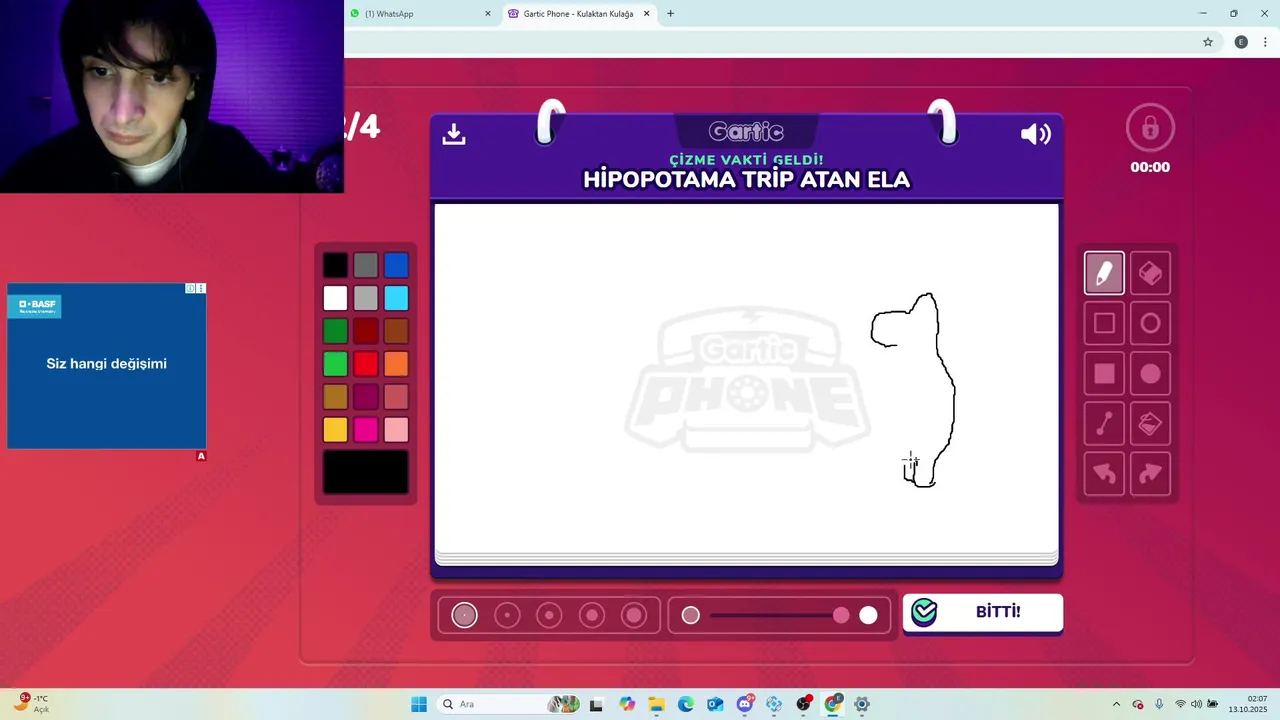Choose the filled rectangle shape tool
This screenshot has width=1280, height=720.
pyautogui.click(x=1104, y=373)
